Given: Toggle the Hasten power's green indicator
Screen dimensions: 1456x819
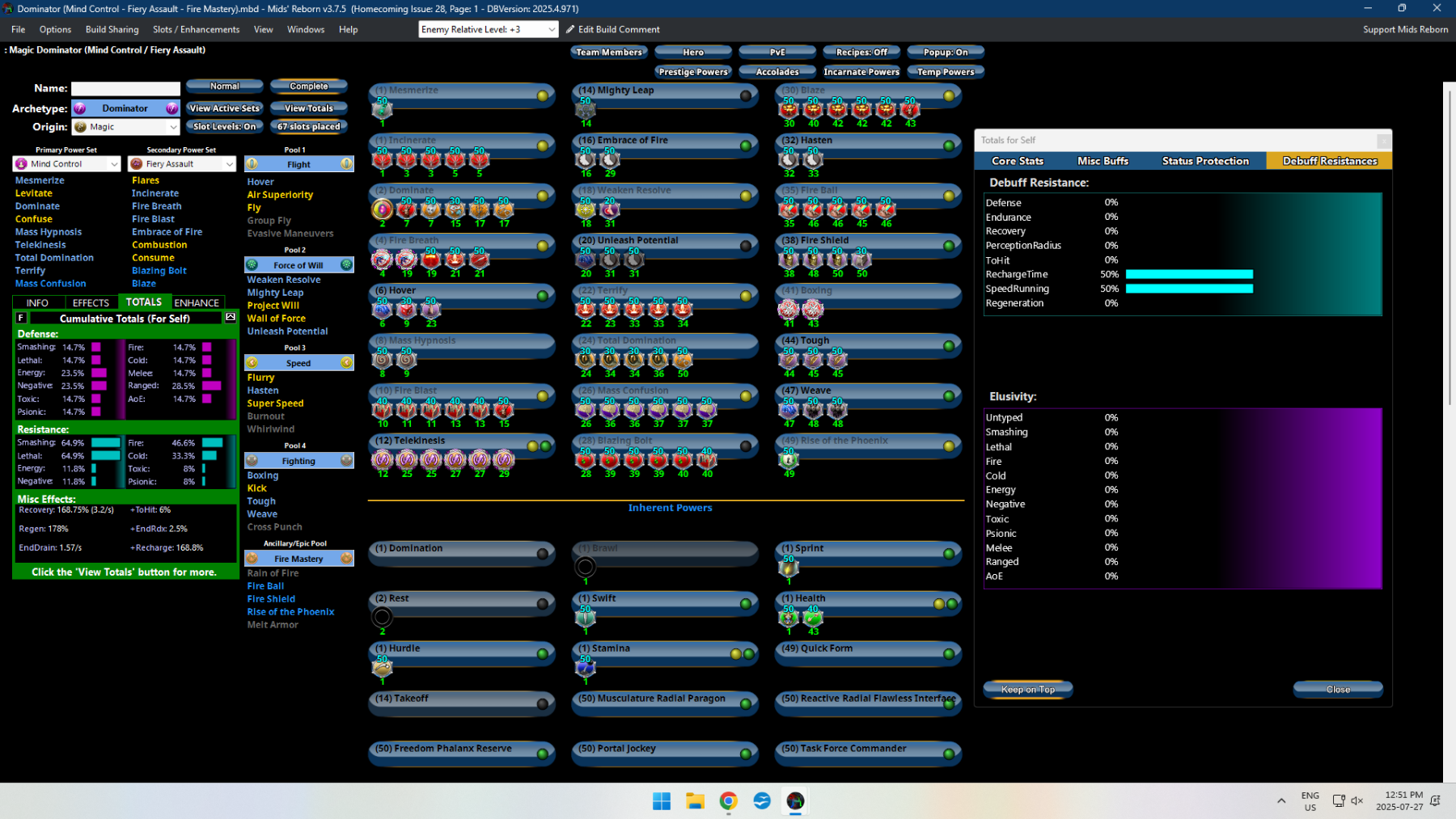Looking at the screenshot, I should pos(949,146).
